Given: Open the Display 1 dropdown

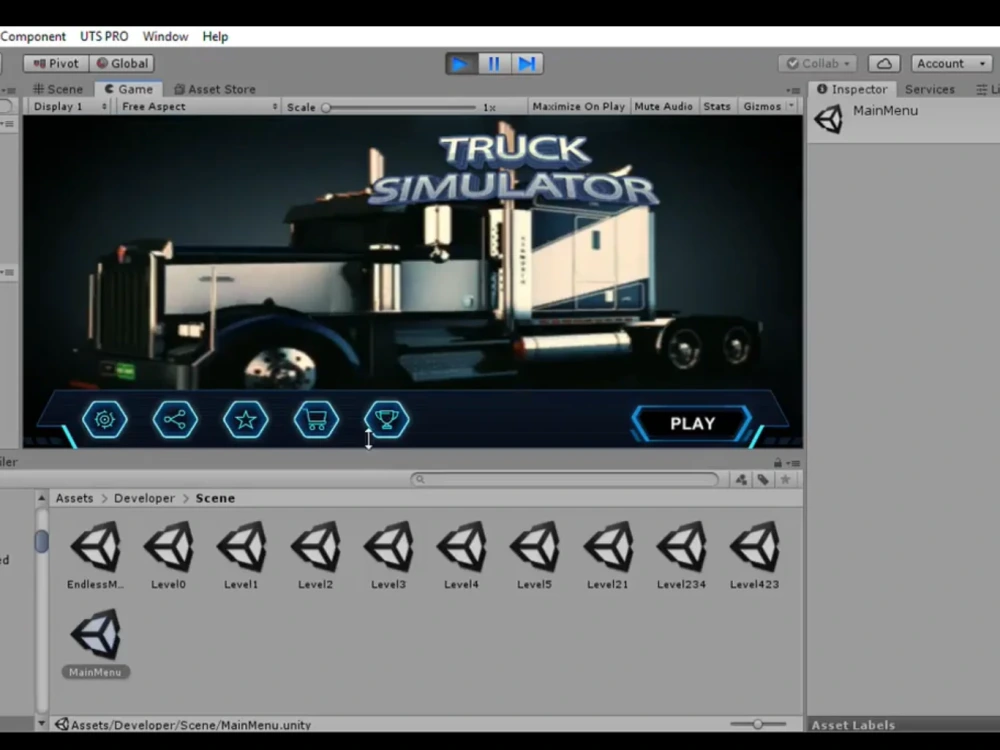Looking at the screenshot, I should [x=70, y=107].
